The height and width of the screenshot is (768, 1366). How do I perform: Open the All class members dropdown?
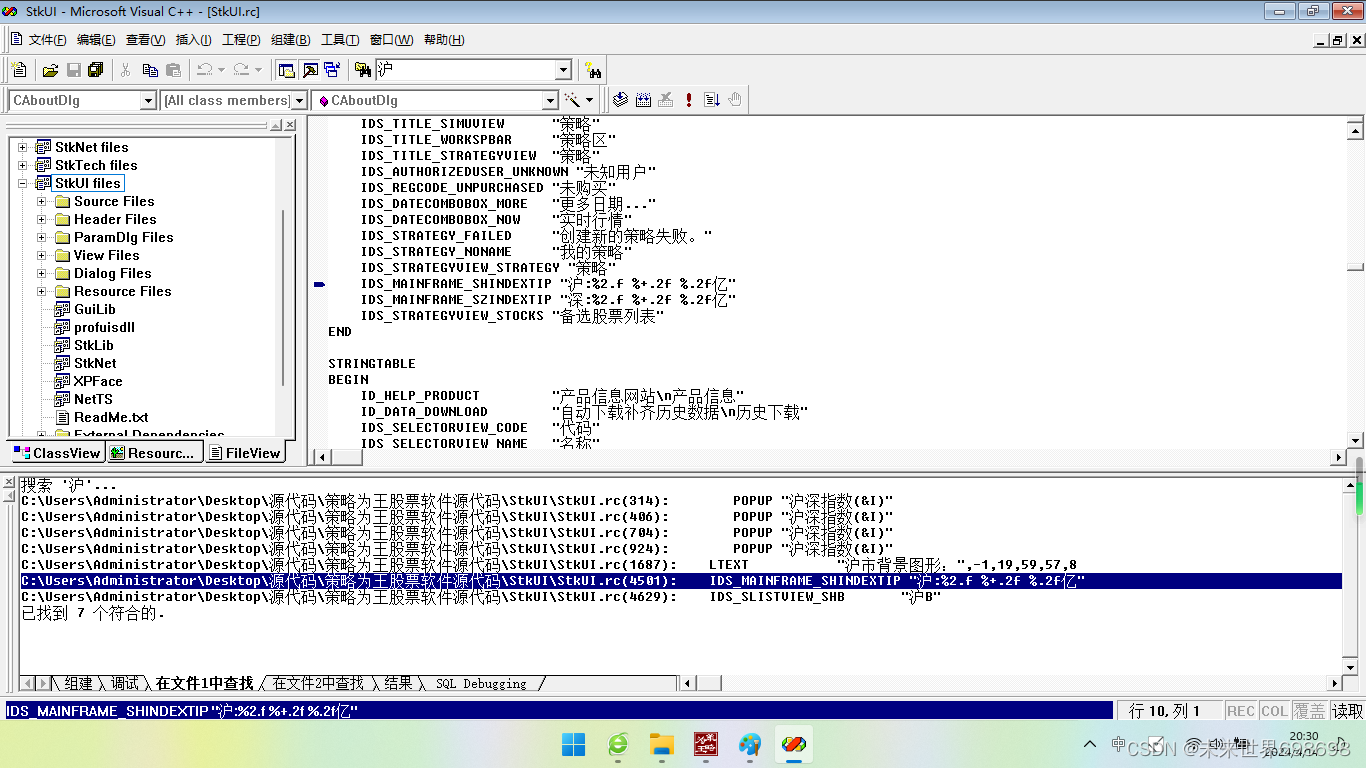pyautogui.click(x=299, y=100)
